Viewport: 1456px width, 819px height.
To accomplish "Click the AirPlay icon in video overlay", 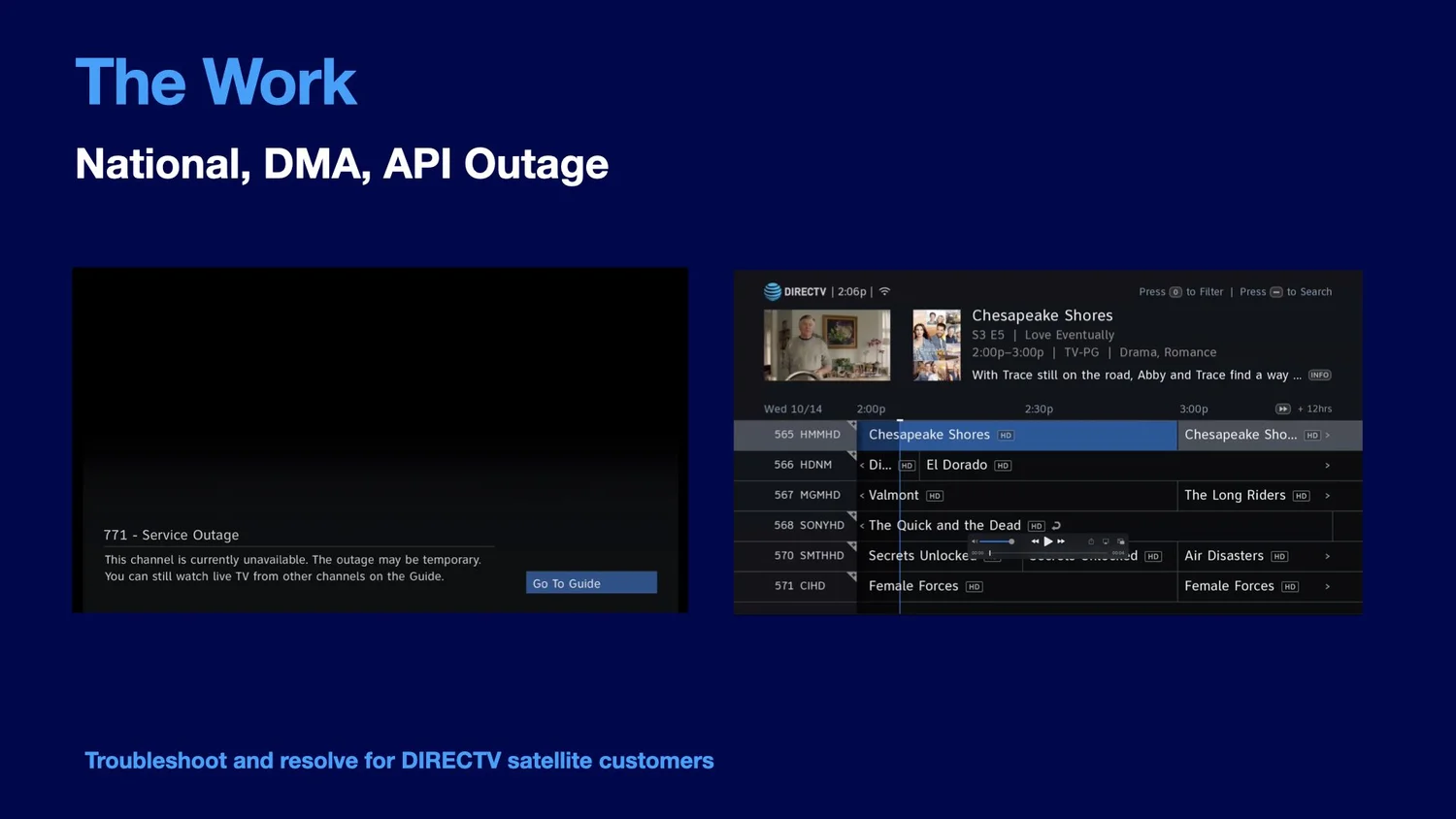I will [x=1106, y=541].
